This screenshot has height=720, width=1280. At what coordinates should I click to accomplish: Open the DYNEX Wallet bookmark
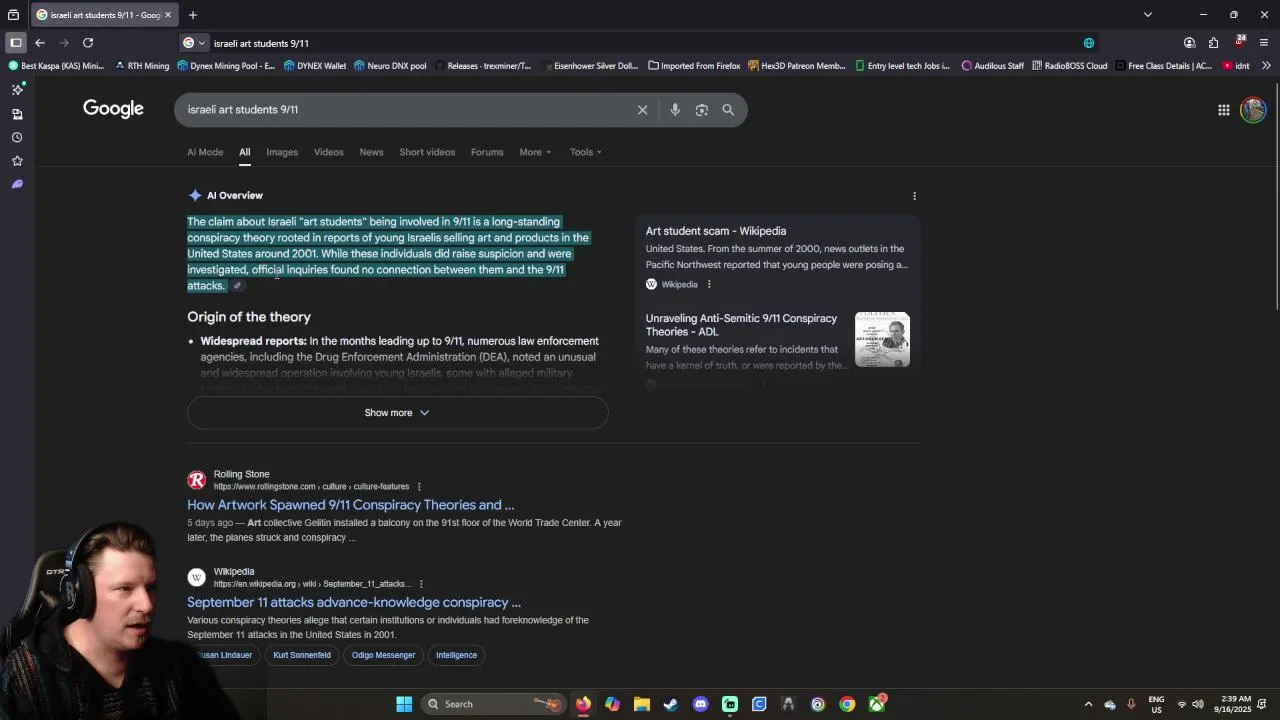click(x=314, y=66)
